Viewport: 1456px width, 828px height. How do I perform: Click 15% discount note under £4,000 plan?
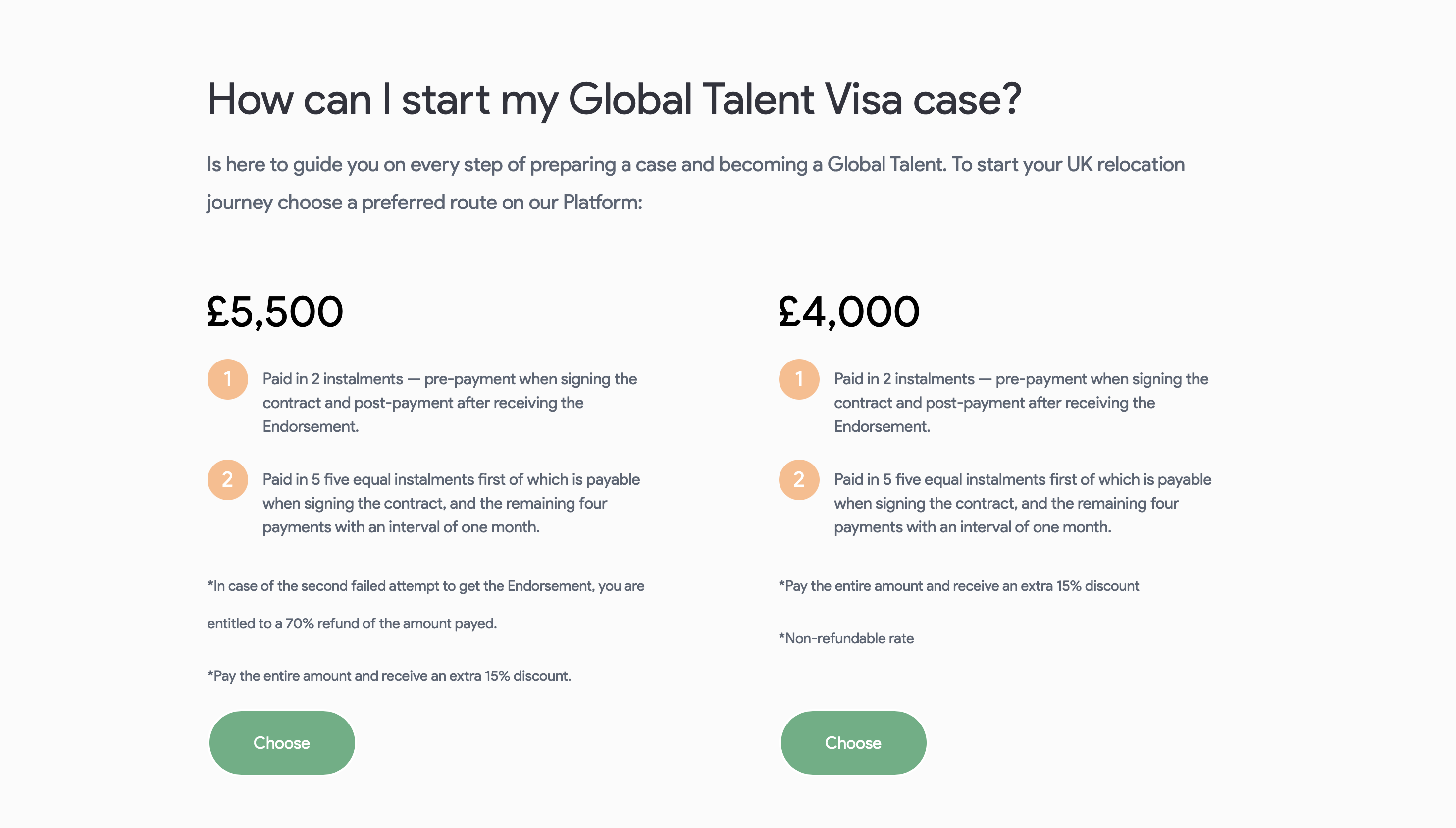959,586
